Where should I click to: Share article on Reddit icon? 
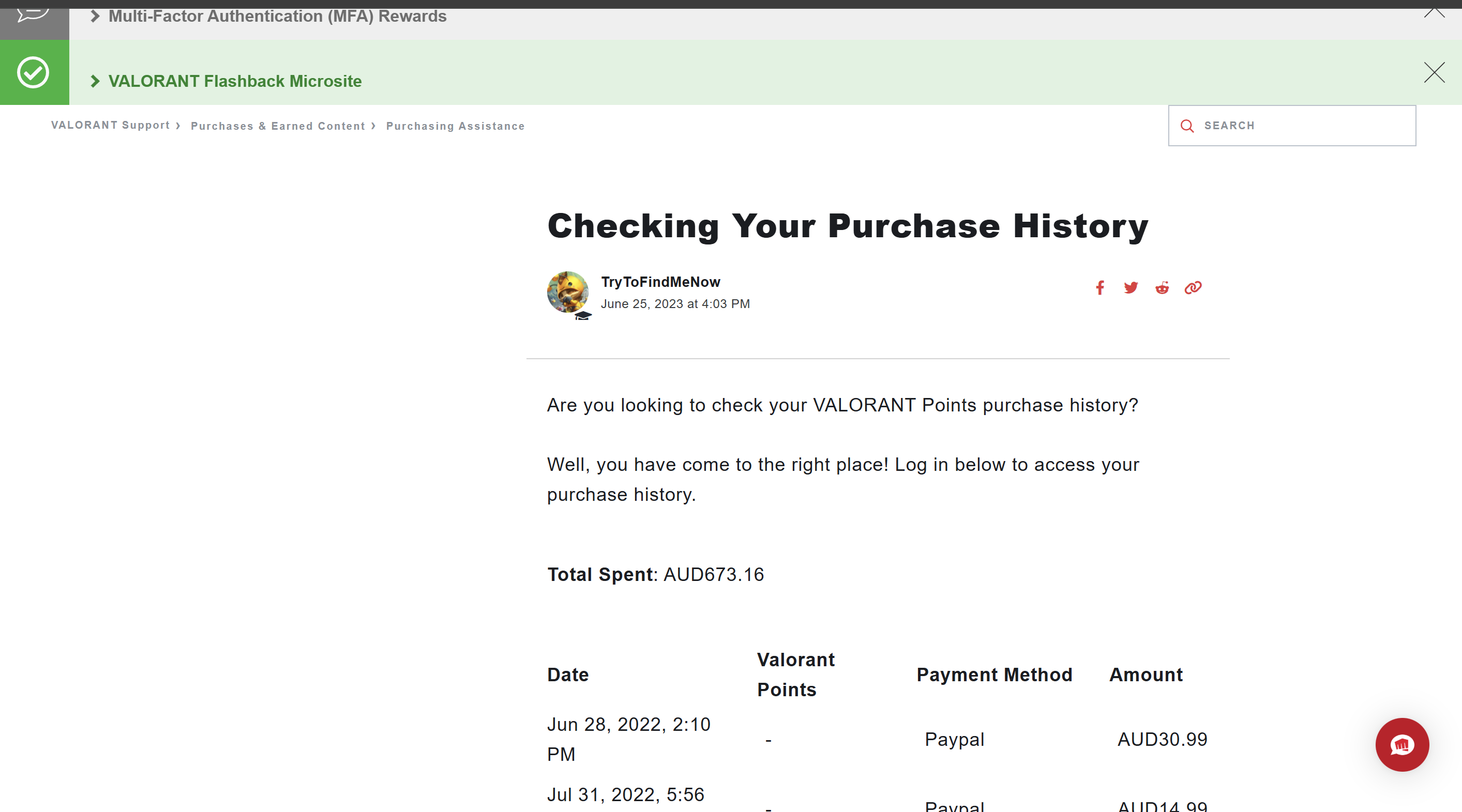click(1162, 287)
